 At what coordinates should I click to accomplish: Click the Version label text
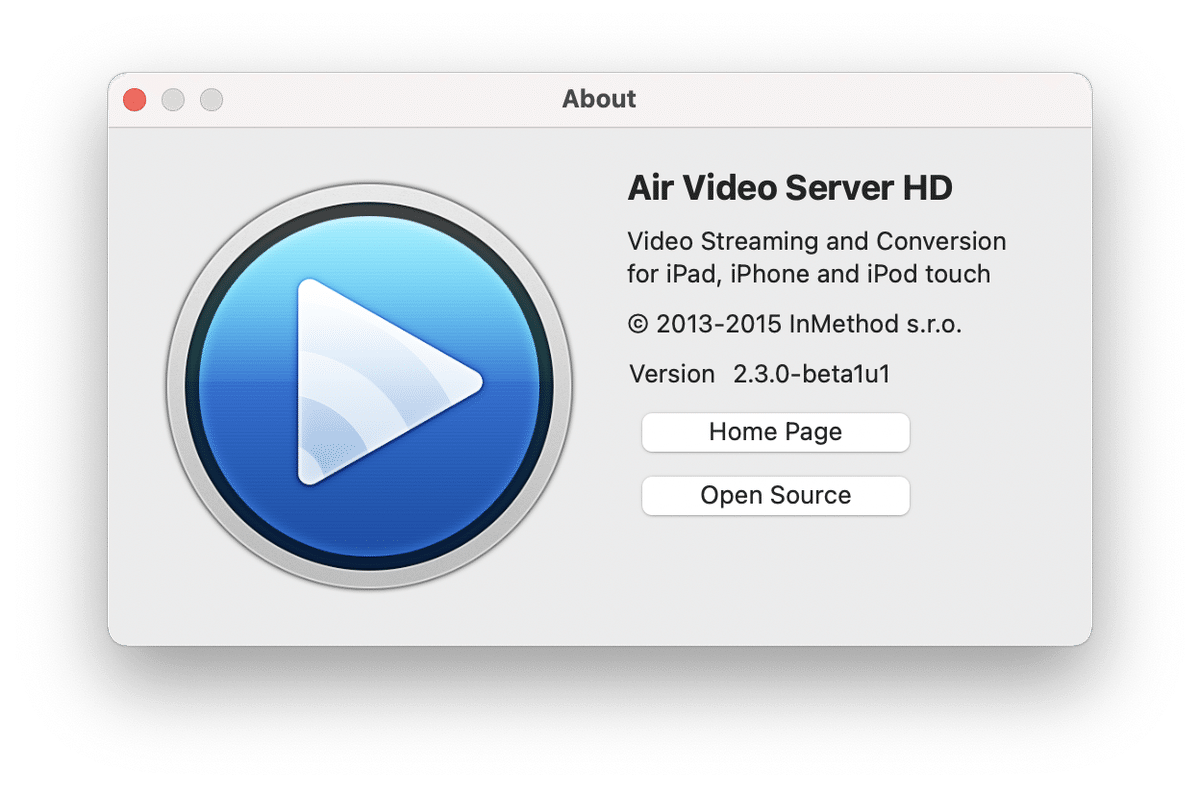coord(673,374)
